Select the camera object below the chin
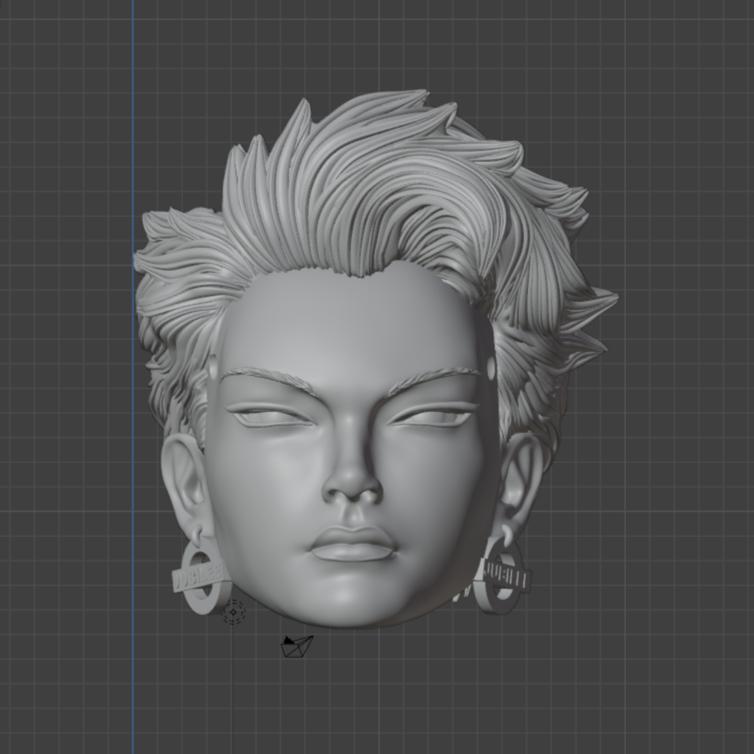This screenshot has width=754, height=754. coord(297,646)
